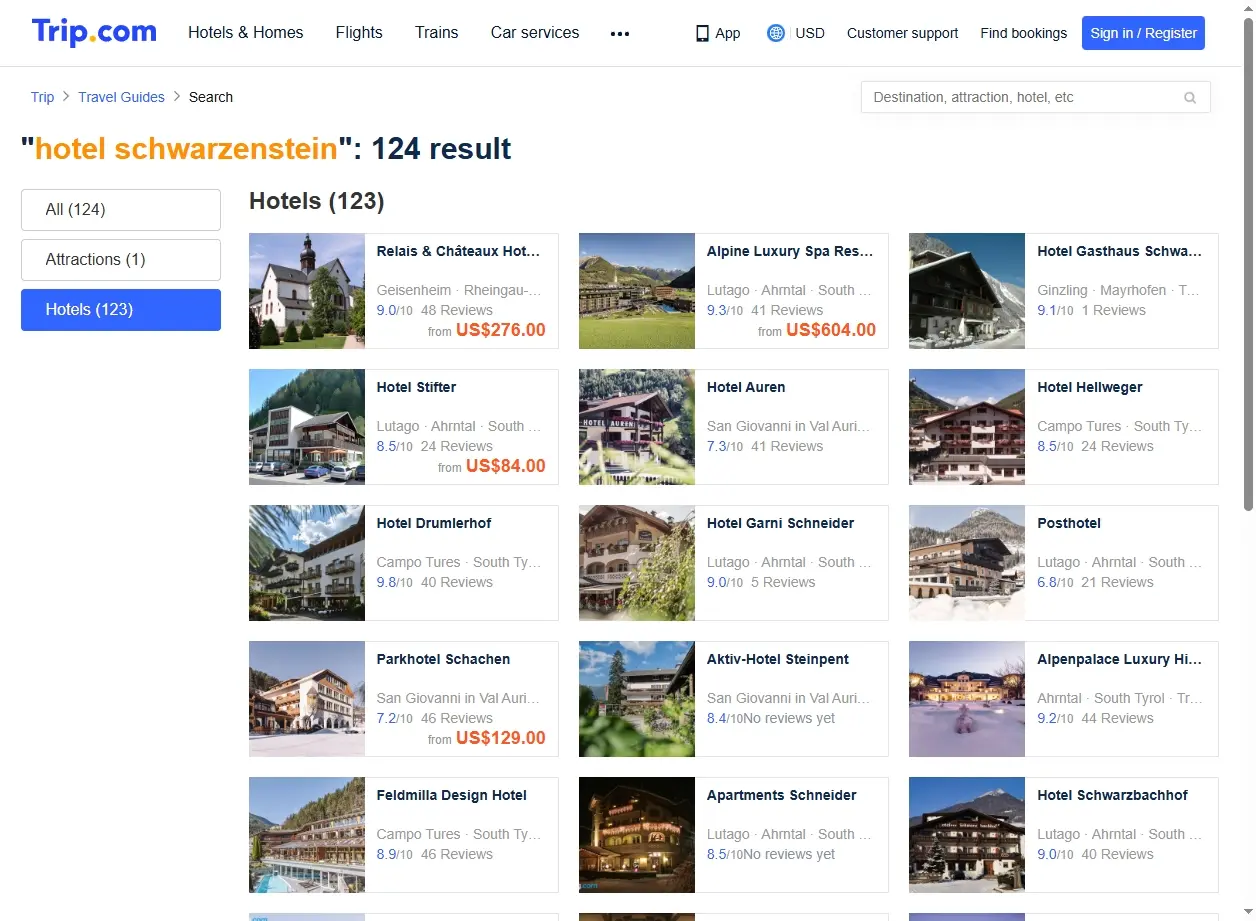1256x921 pixels.
Task: Click Find bookings link
Action: [1024, 33]
